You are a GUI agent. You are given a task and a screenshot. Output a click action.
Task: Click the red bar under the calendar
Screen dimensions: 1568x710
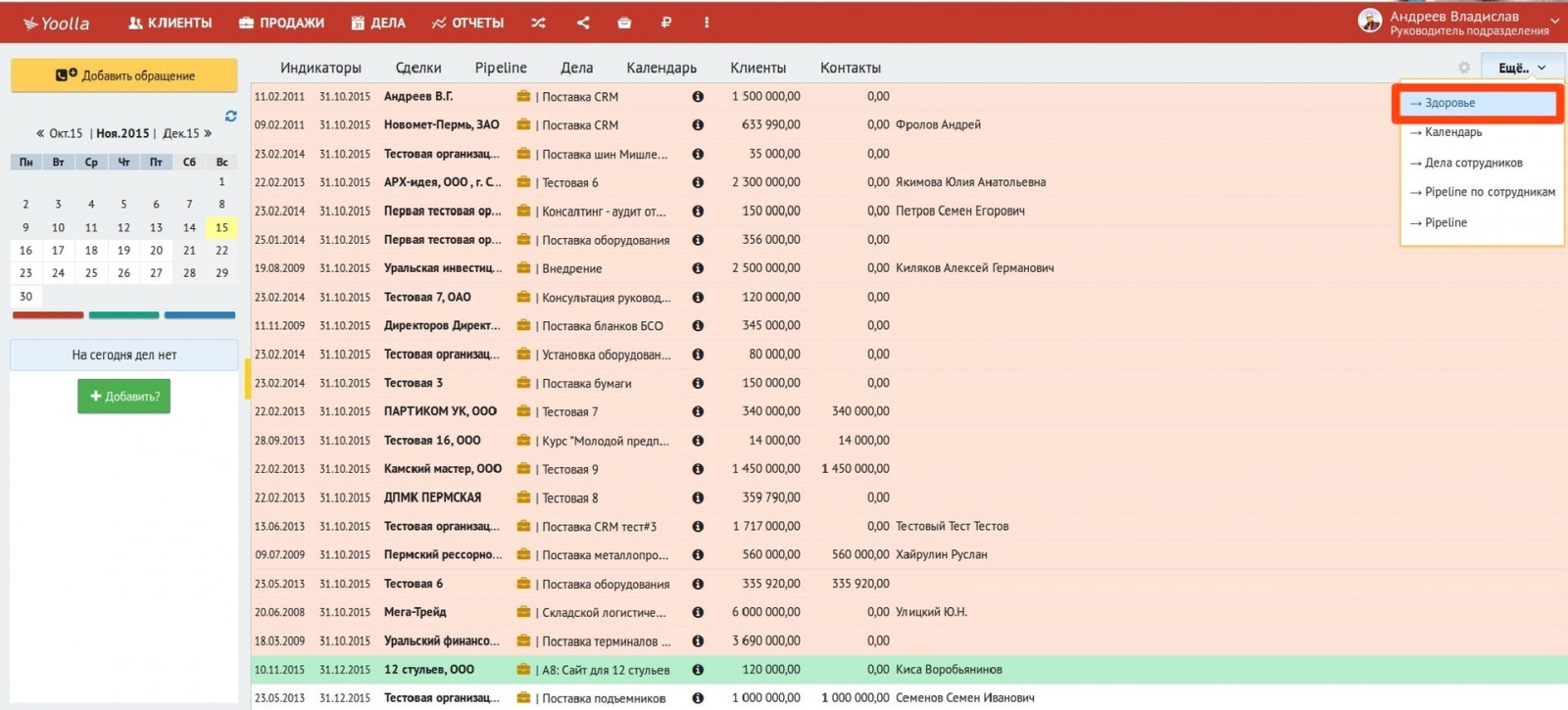48,315
